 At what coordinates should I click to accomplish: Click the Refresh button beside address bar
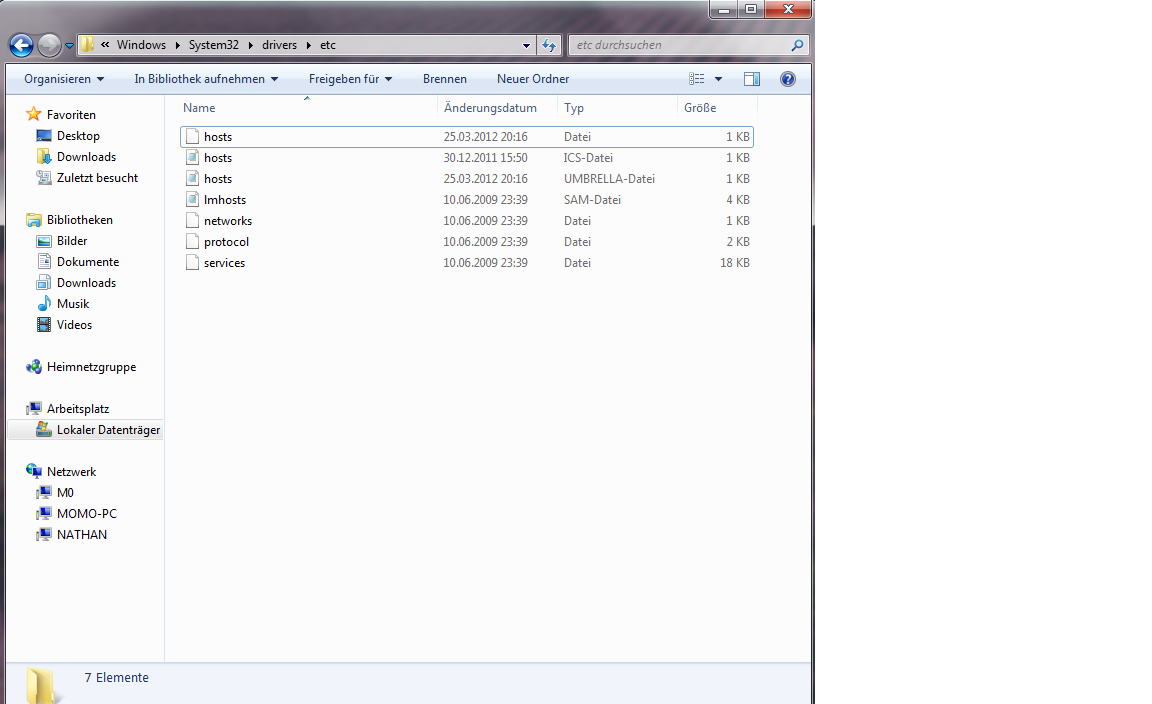(549, 45)
